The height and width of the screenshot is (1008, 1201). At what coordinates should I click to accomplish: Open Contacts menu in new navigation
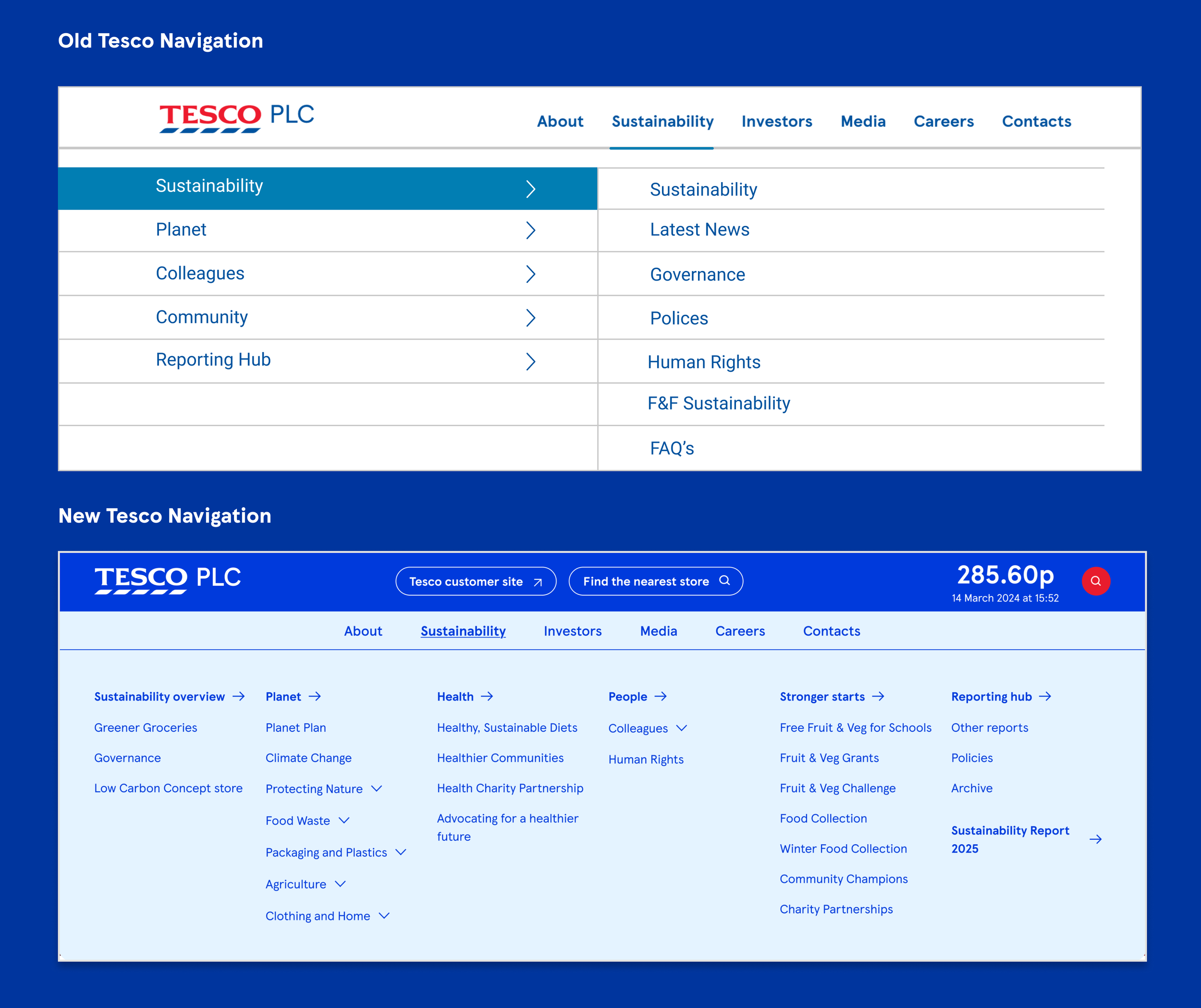(x=832, y=631)
